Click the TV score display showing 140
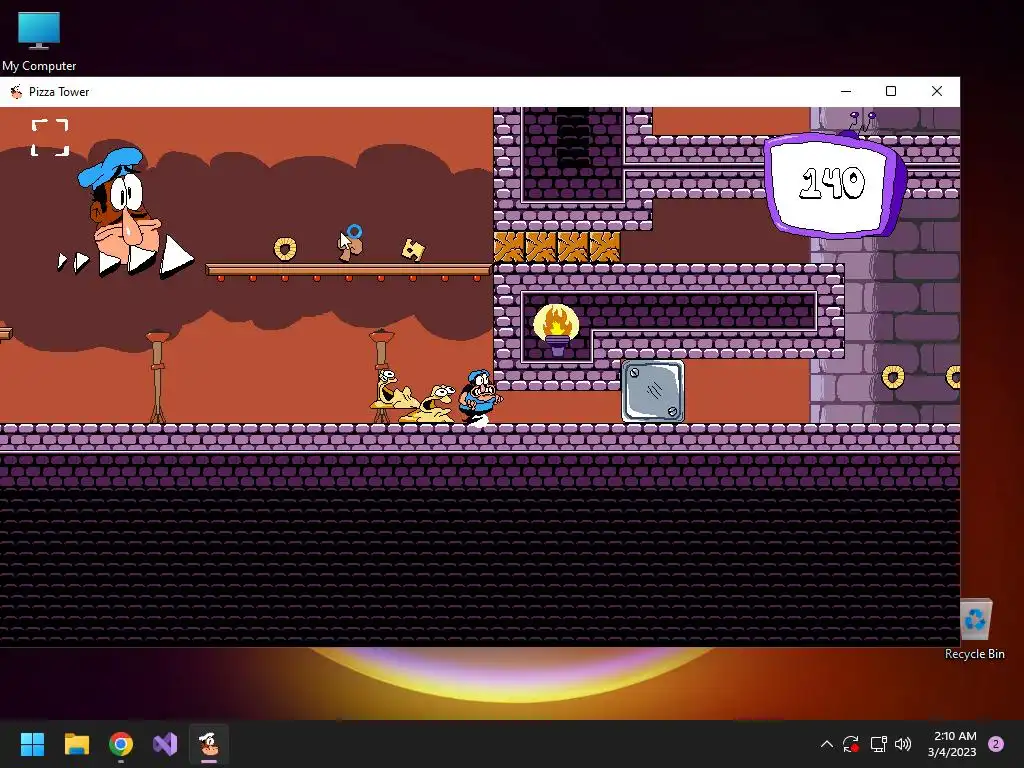 pyautogui.click(x=835, y=183)
